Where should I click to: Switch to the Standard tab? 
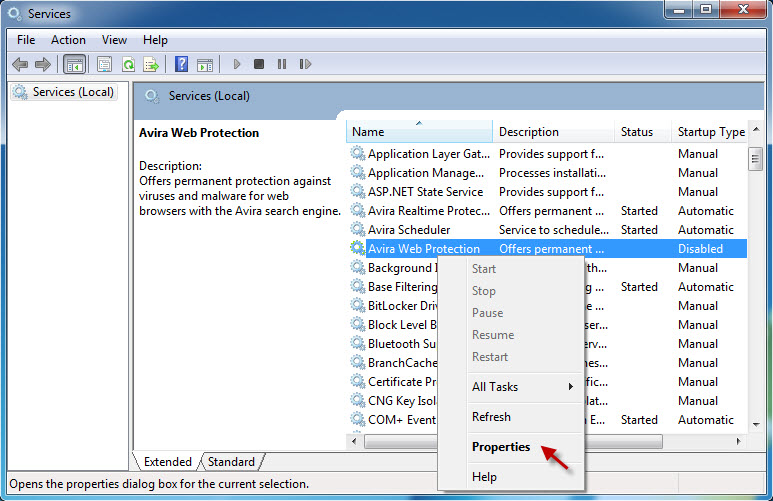click(231, 462)
